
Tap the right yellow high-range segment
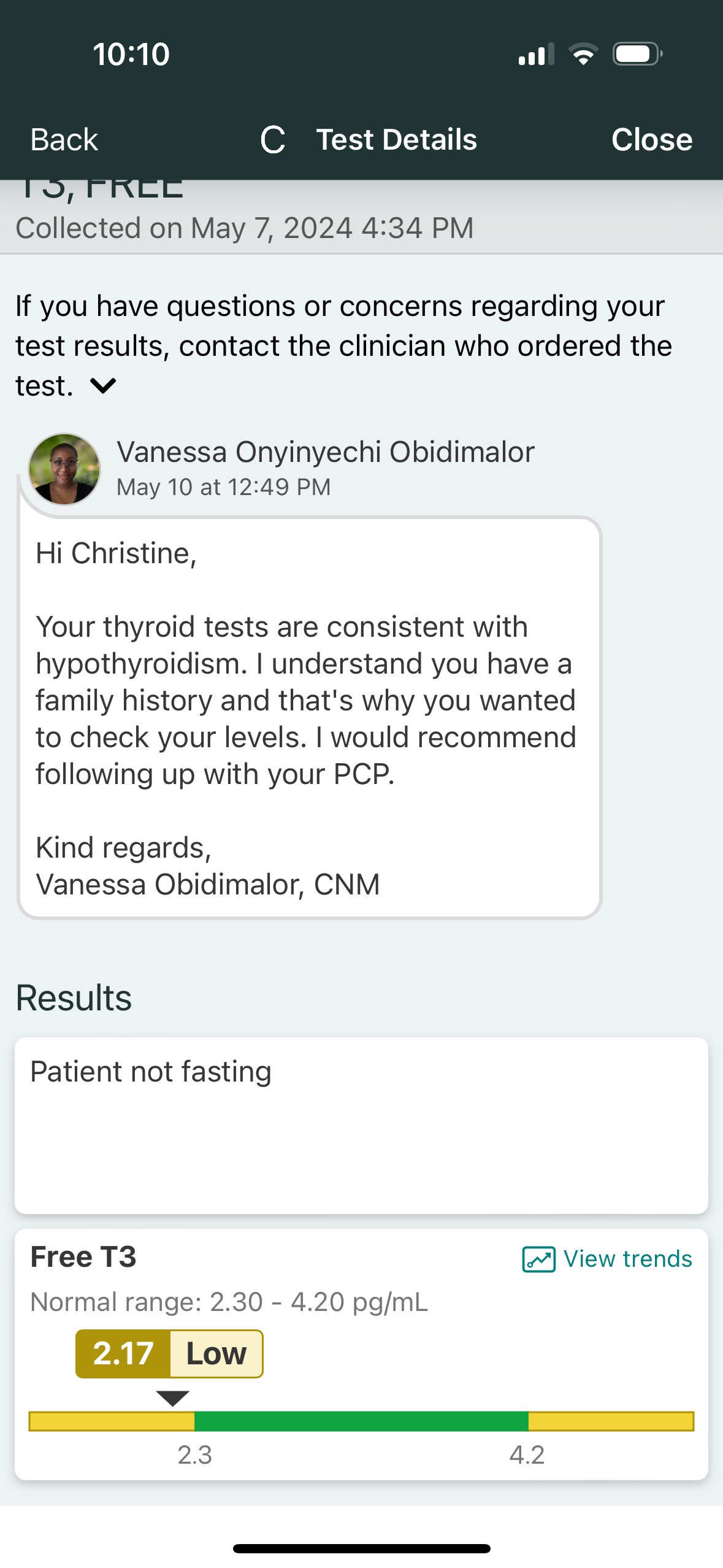(x=611, y=1421)
